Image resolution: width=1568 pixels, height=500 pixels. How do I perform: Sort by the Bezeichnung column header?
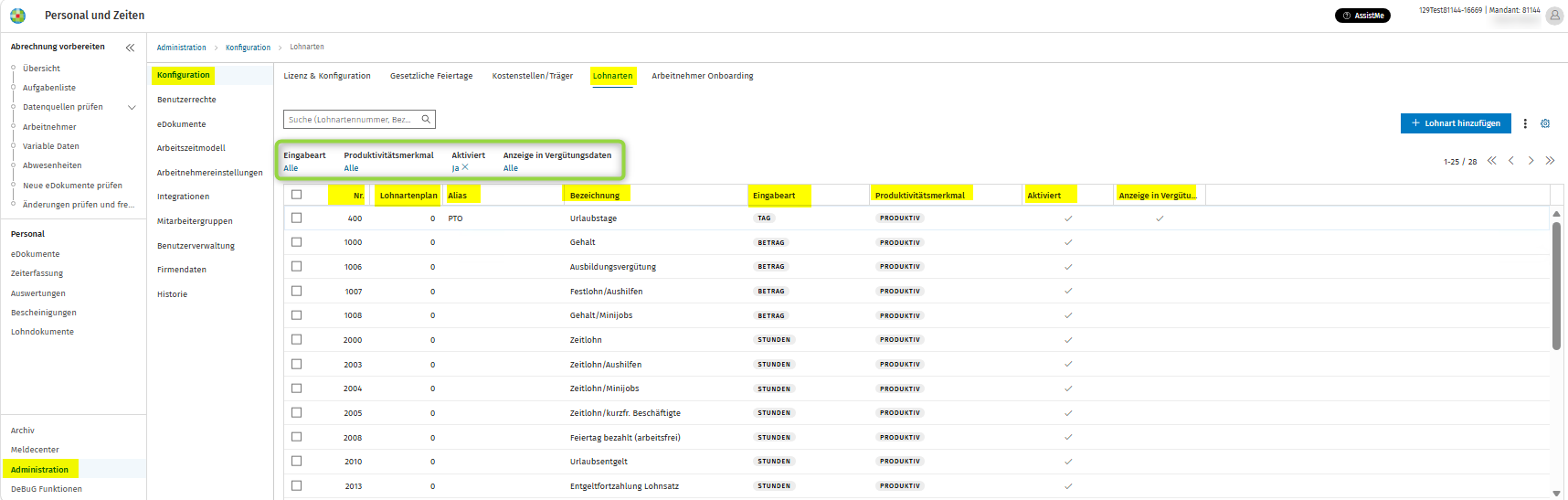tap(595, 196)
